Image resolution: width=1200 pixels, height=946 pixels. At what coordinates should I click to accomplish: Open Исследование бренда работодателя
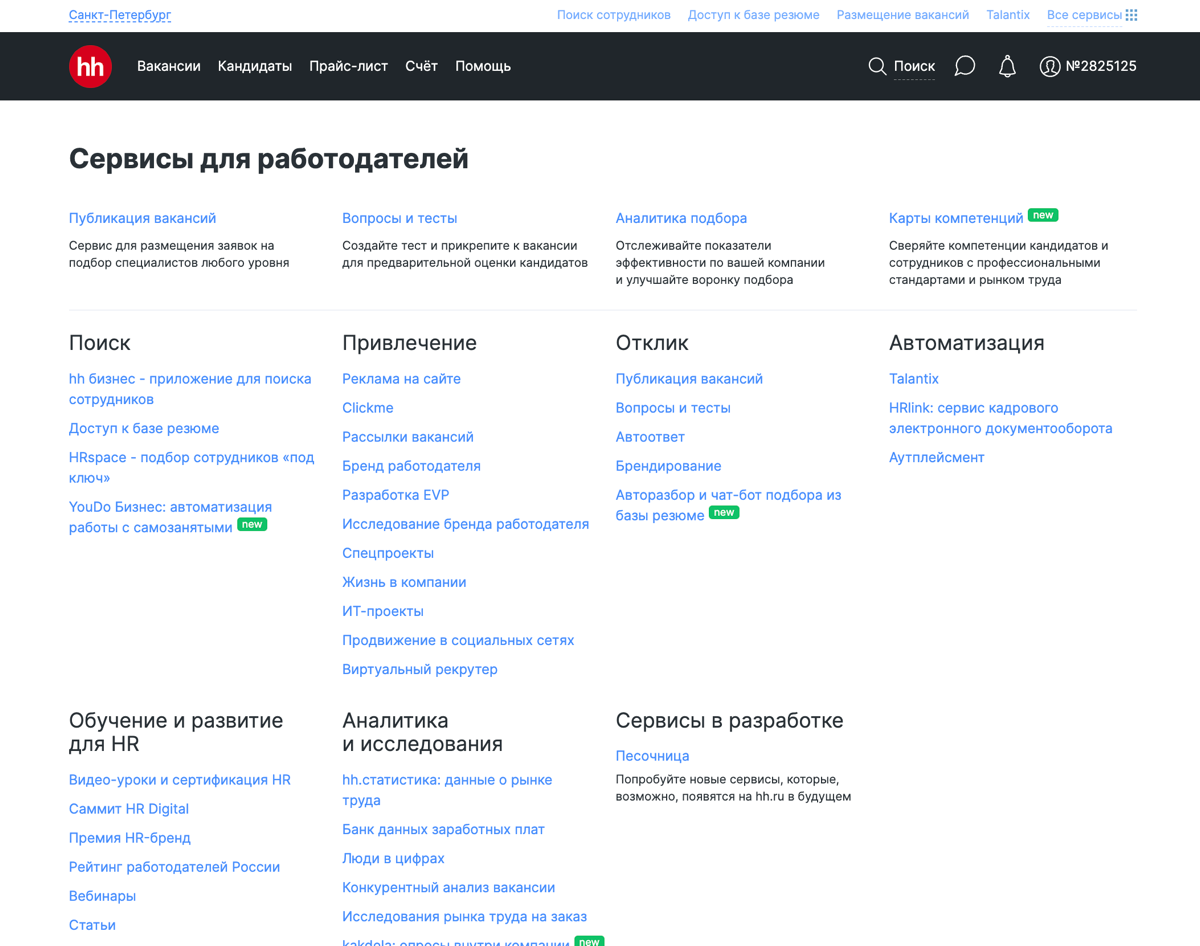click(x=465, y=524)
